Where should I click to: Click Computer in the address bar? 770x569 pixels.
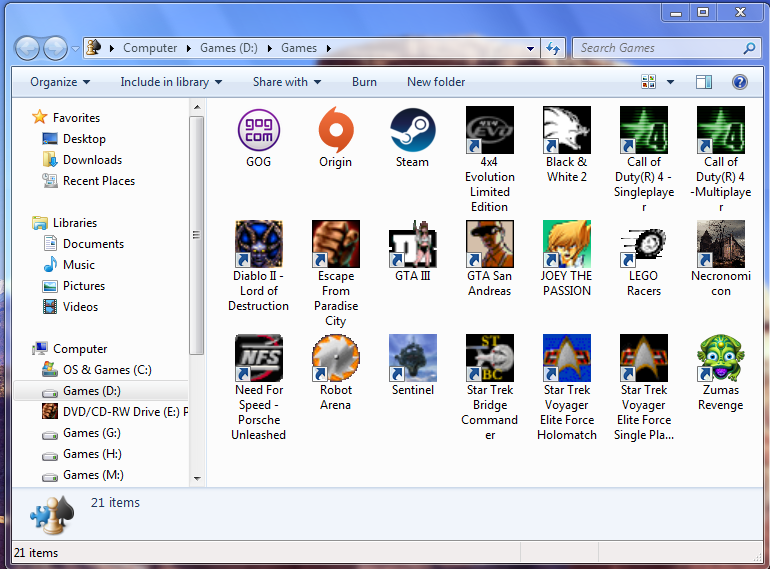(x=150, y=48)
